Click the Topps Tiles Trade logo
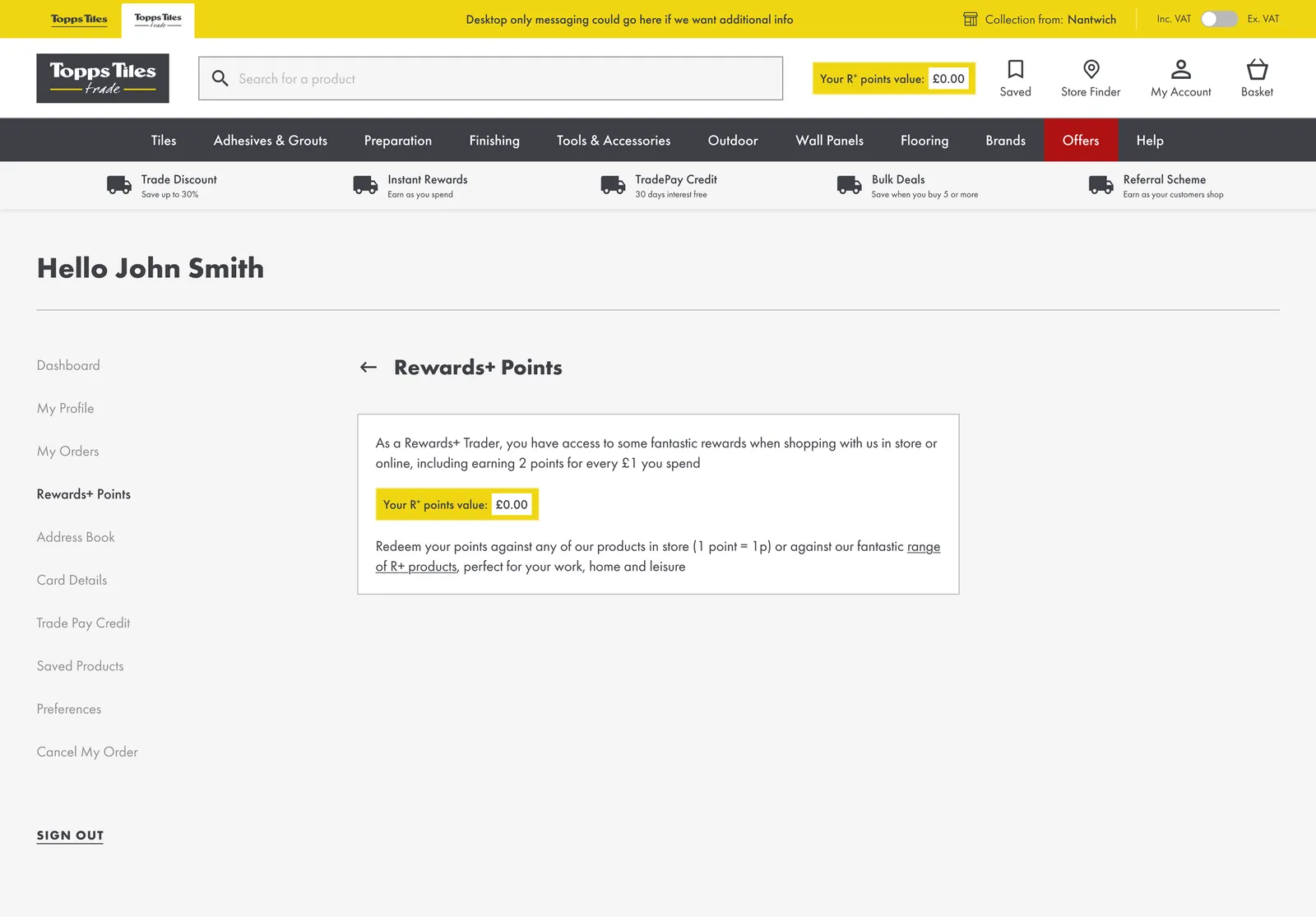The height and width of the screenshot is (917, 1316). [103, 78]
